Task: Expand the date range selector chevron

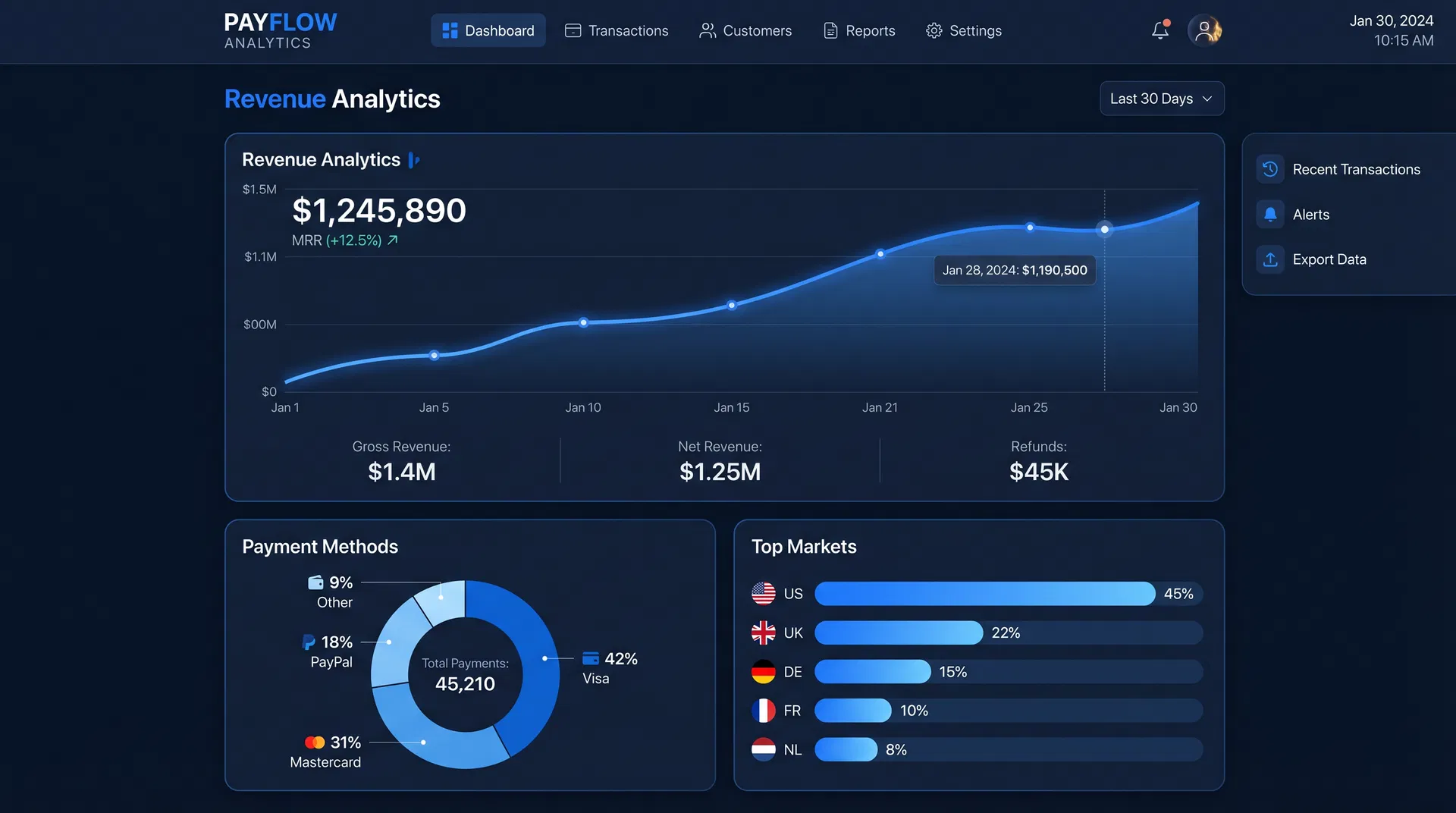Action: pyautogui.click(x=1207, y=99)
